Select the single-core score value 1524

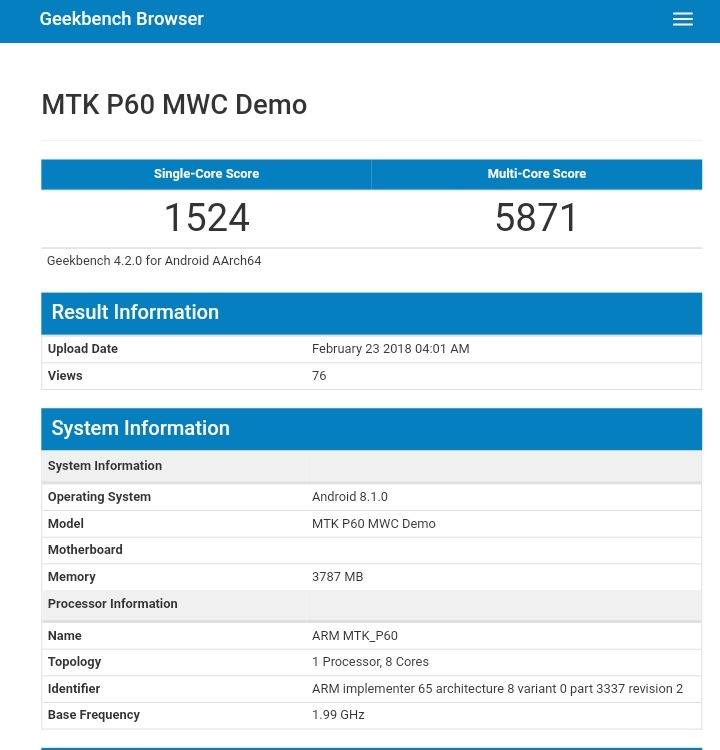pyautogui.click(x=206, y=218)
